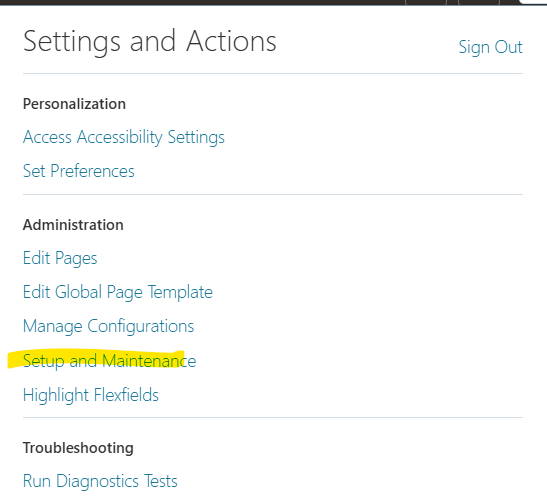Open Set Preferences
The height and width of the screenshot is (503, 547).
(79, 171)
